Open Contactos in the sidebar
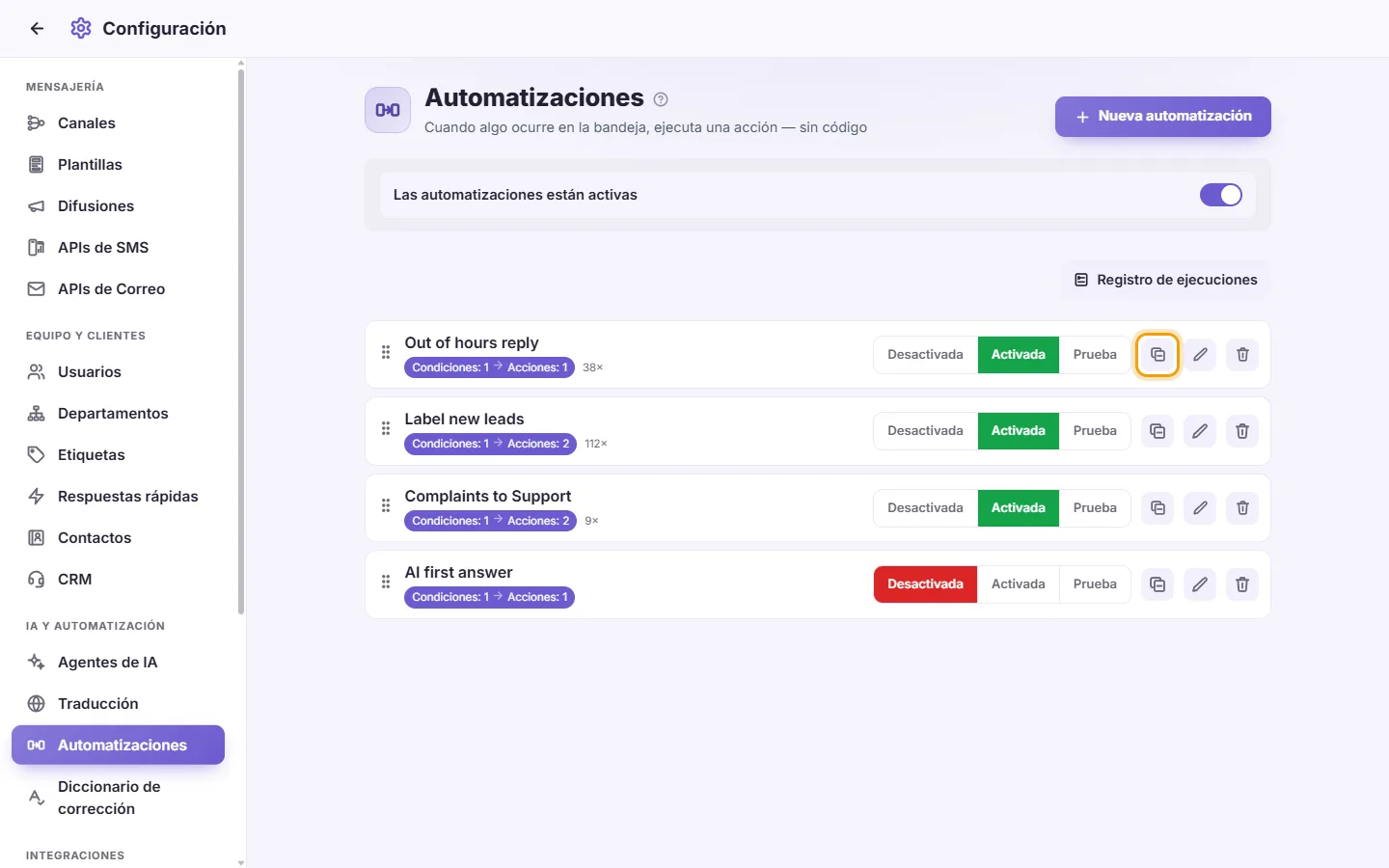 coord(118,538)
